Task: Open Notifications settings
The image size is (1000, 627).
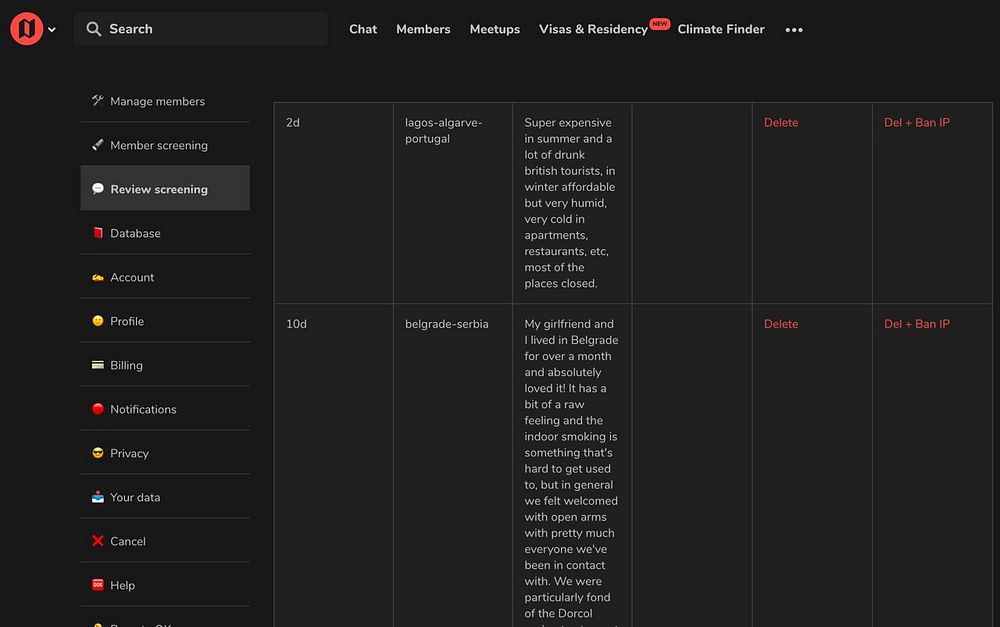Action: coord(165,409)
